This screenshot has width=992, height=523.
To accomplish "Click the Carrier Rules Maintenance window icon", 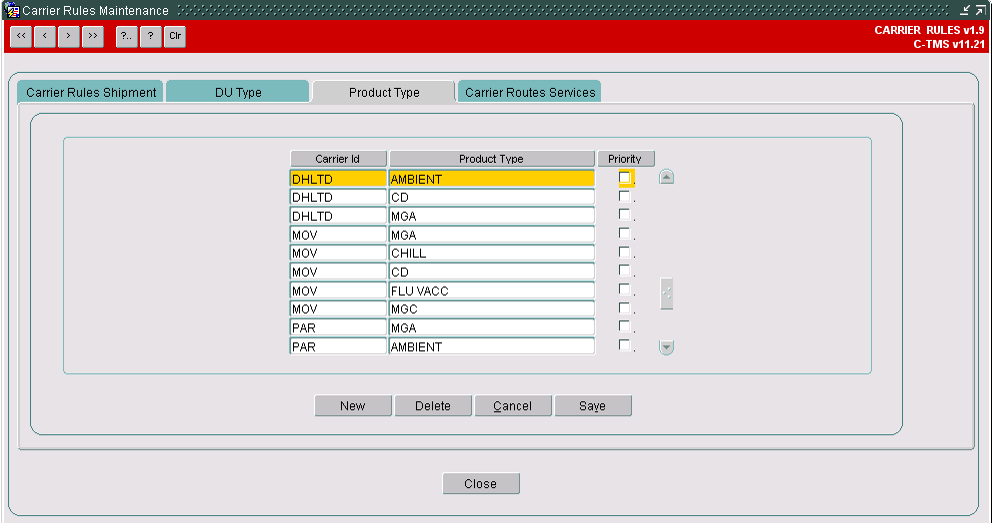I will [11, 10].
